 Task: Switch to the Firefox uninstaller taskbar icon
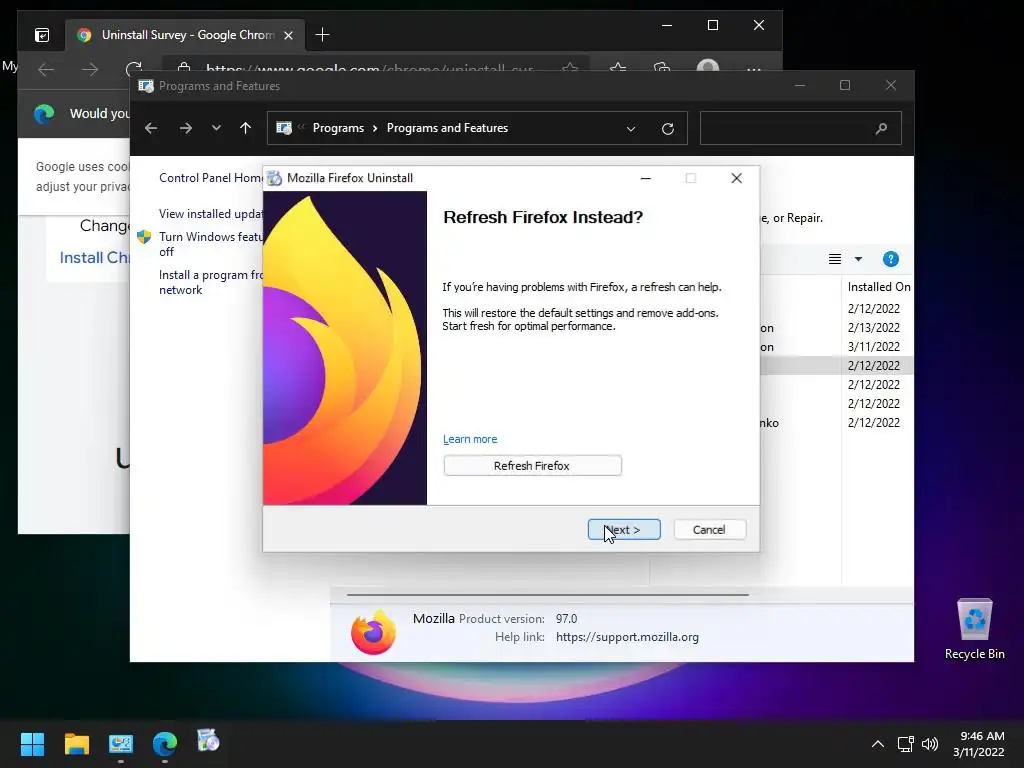[208, 741]
